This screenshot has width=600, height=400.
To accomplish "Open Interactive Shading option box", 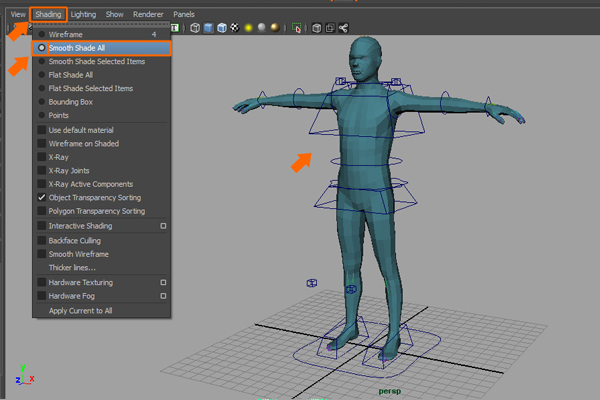I will [x=163, y=226].
